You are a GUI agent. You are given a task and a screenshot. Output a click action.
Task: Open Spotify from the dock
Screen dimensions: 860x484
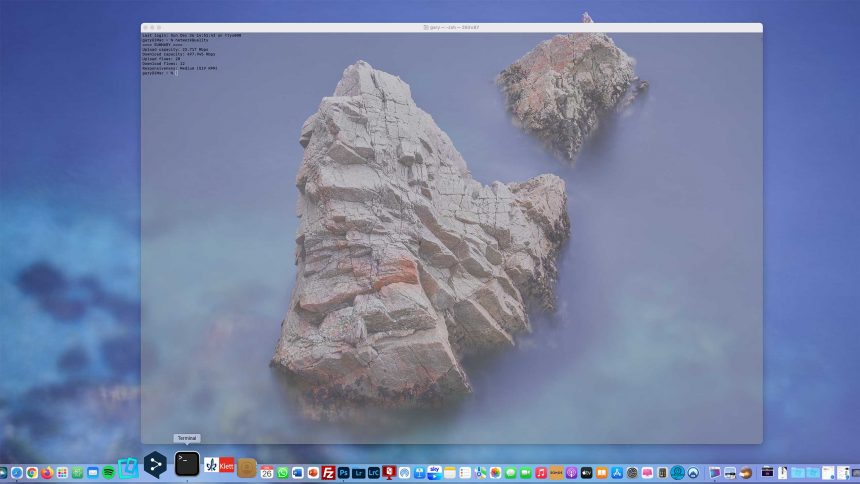click(x=108, y=472)
